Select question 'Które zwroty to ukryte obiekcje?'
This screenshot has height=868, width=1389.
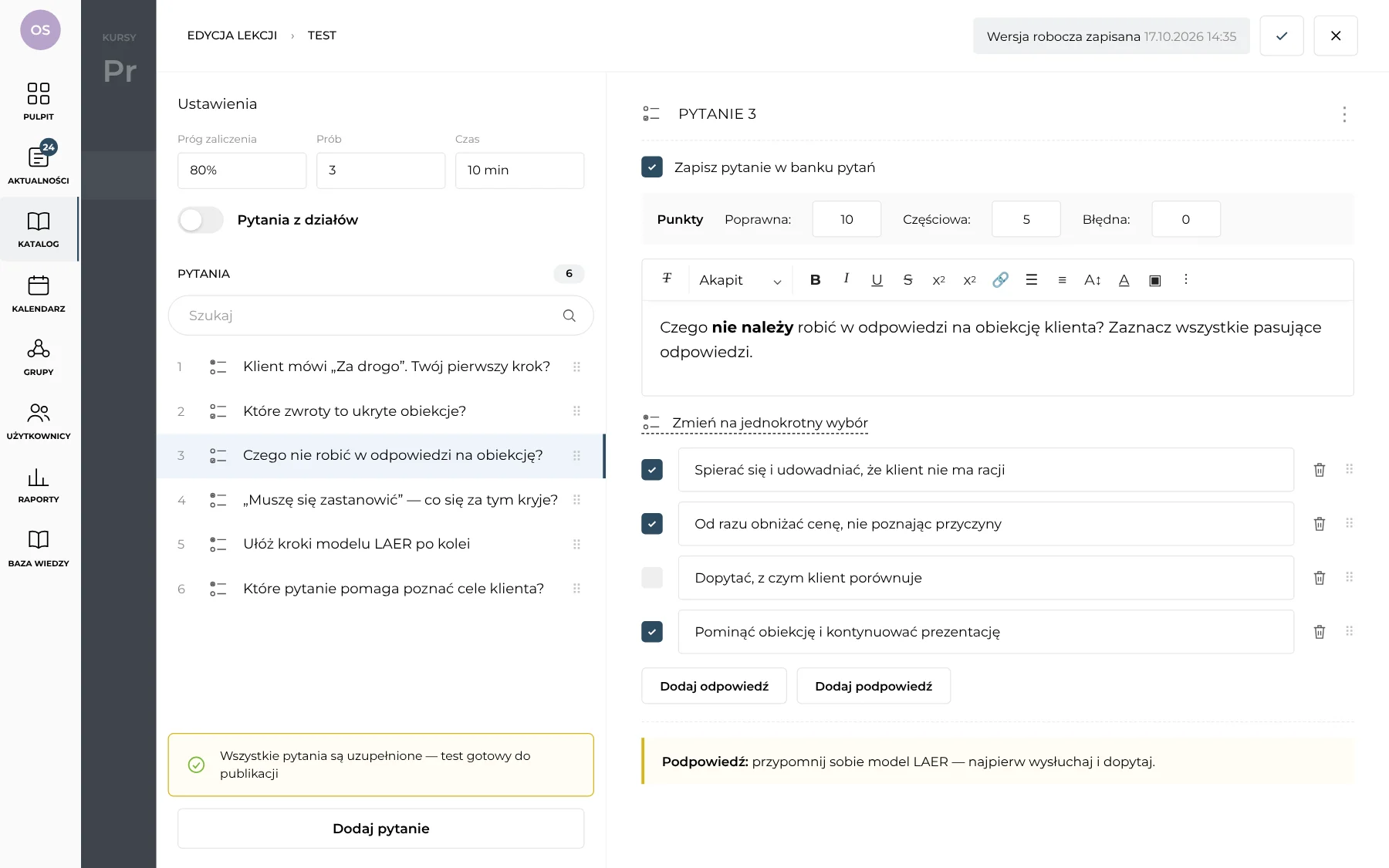coord(381,411)
